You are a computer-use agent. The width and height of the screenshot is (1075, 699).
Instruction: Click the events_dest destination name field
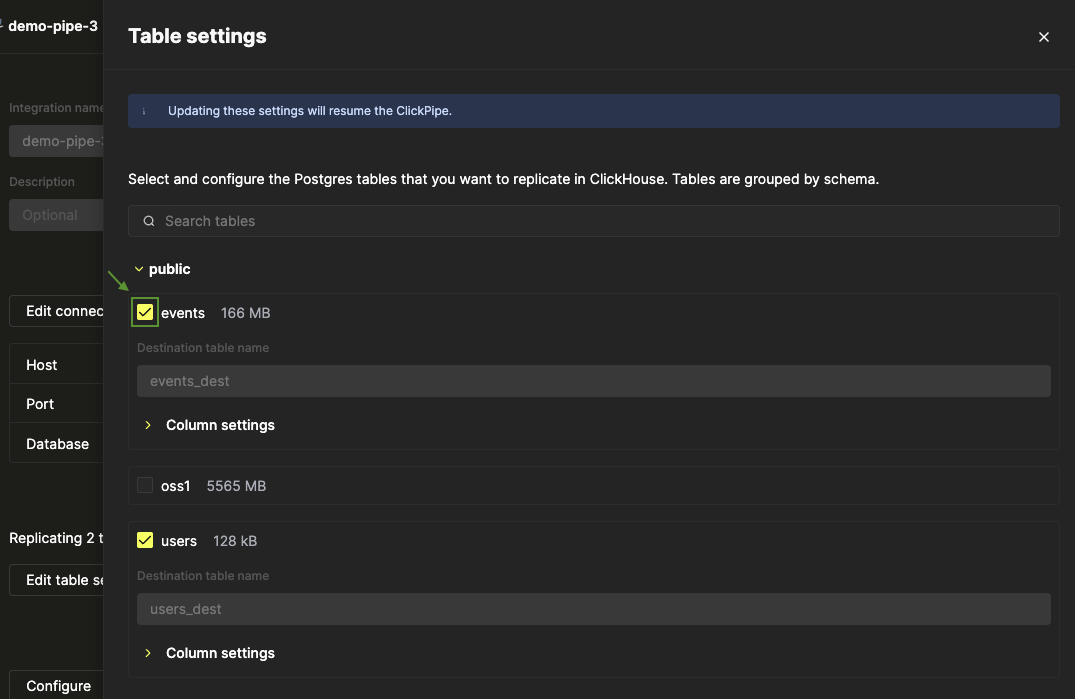593,381
